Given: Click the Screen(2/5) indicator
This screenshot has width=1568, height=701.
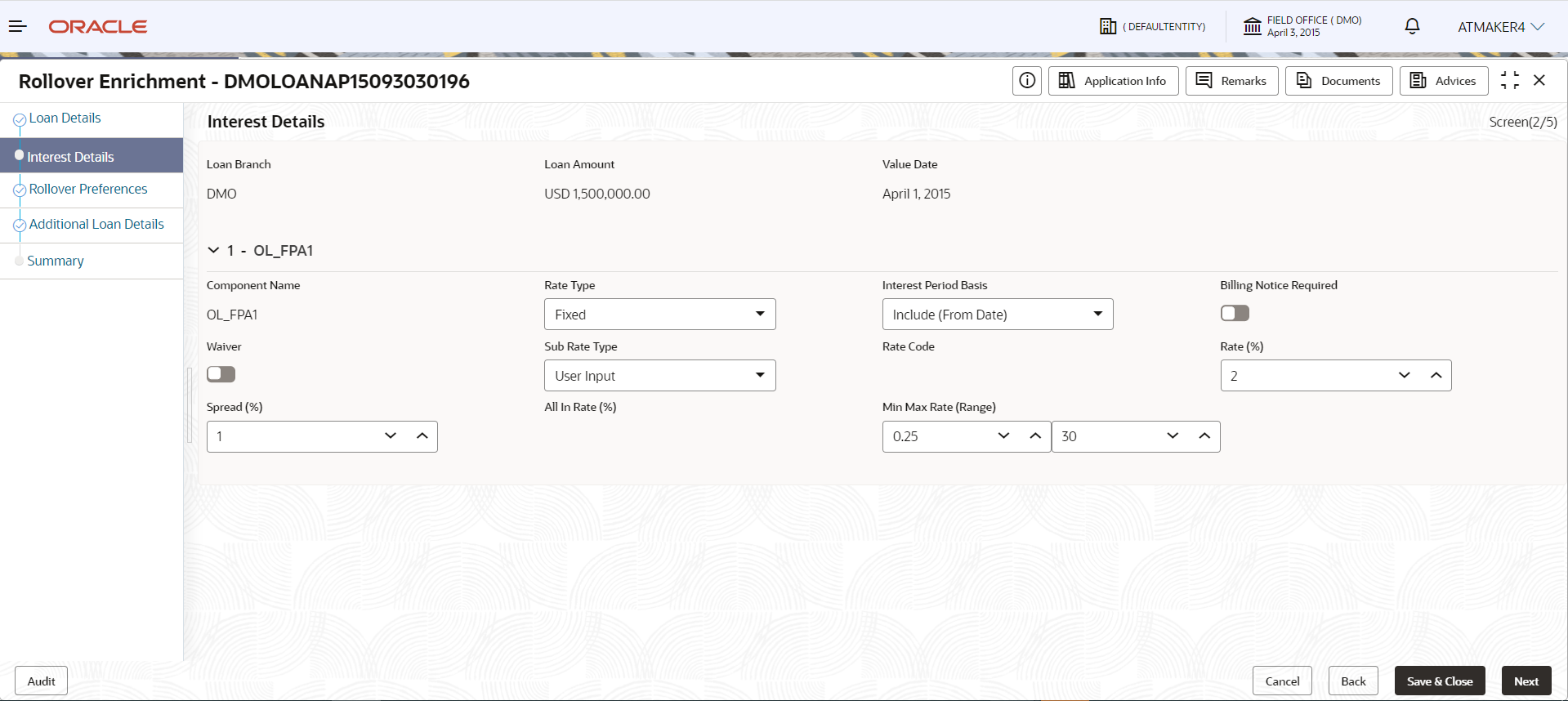Looking at the screenshot, I should 1523,122.
